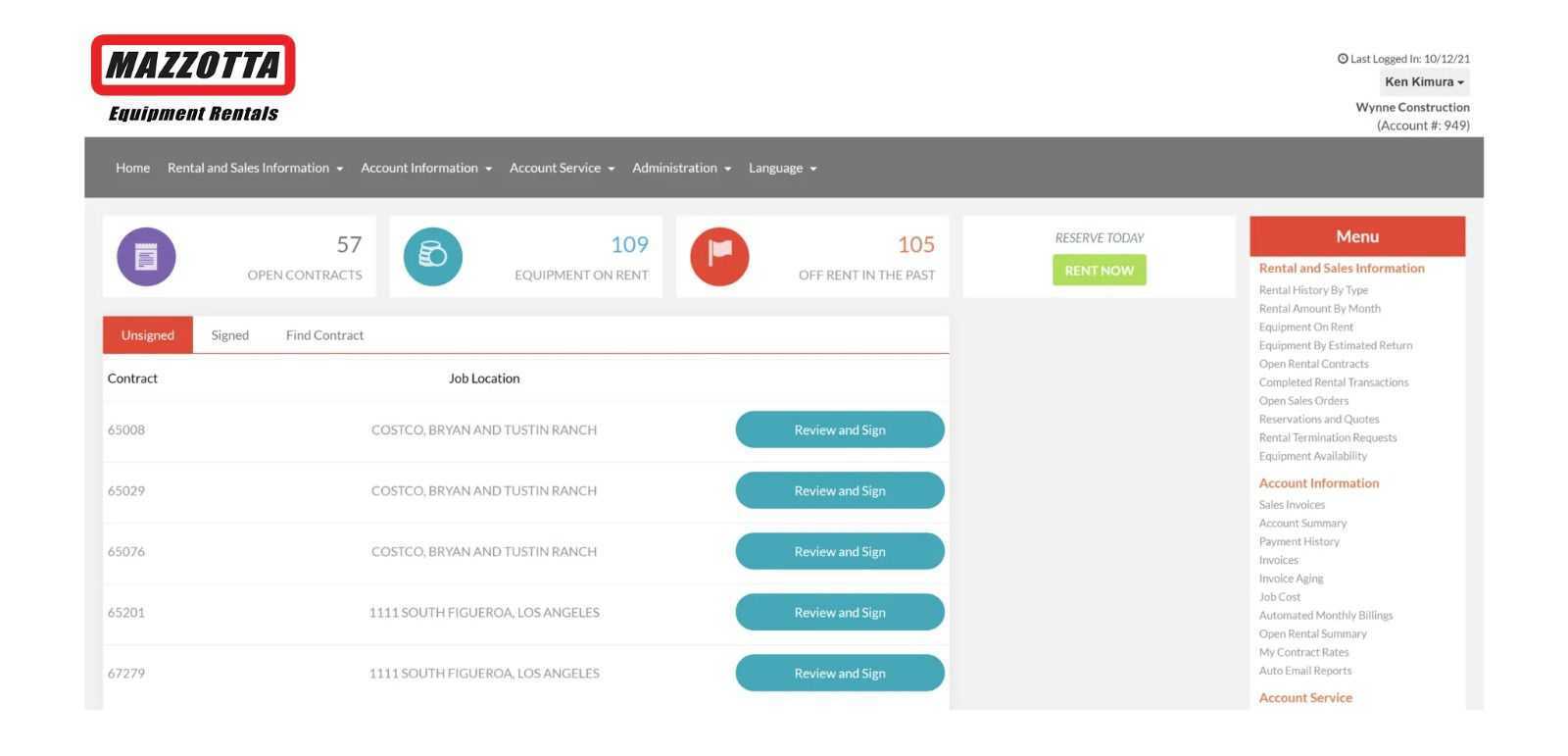This screenshot has height=756, width=1568.
Task: Review and Sign contract 65201
Action: tap(840, 613)
